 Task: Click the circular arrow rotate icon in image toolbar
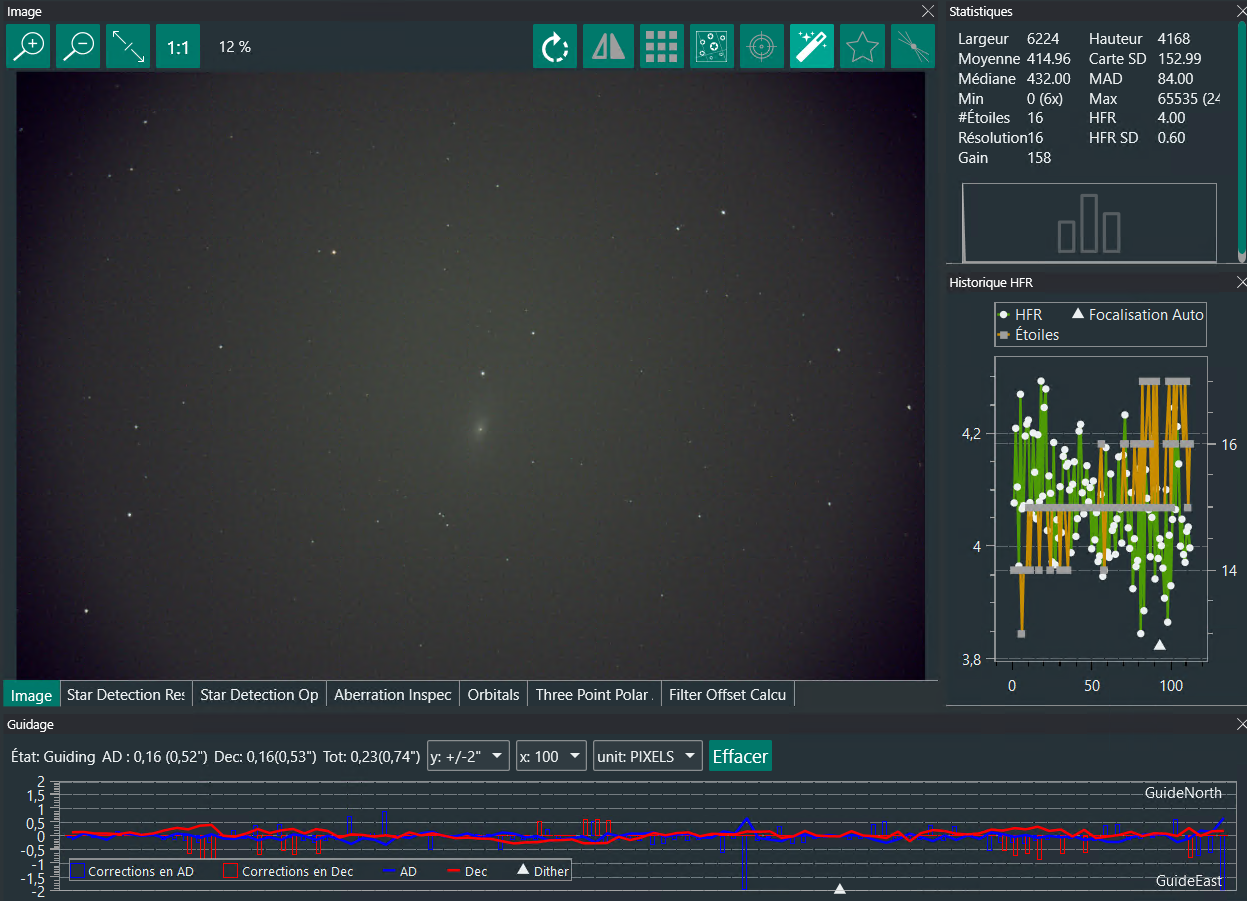tap(555, 47)
